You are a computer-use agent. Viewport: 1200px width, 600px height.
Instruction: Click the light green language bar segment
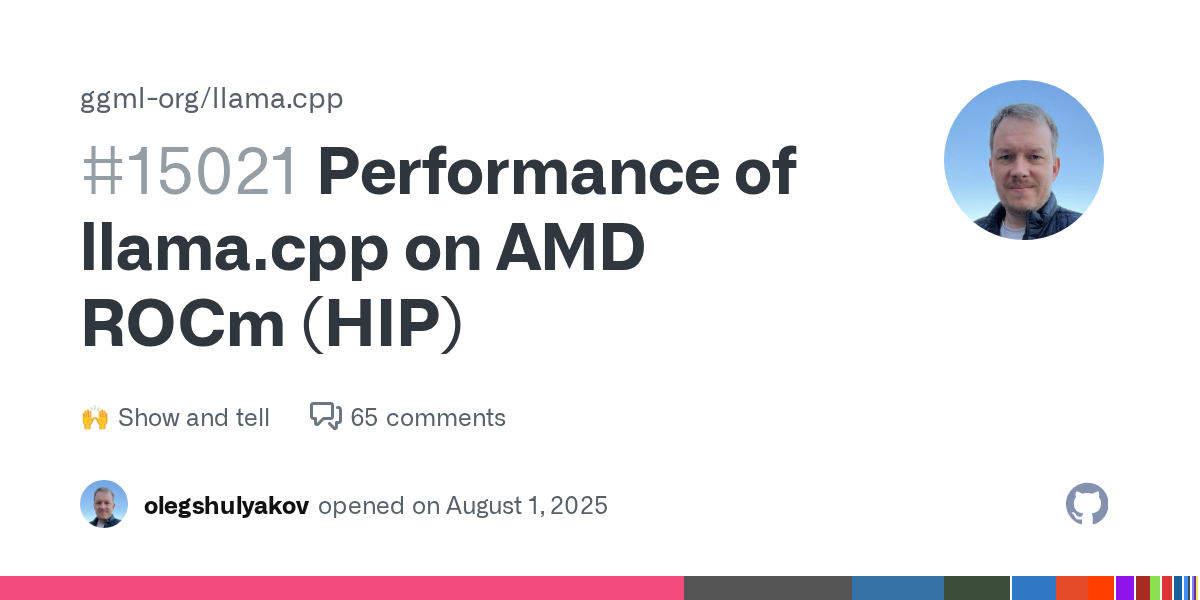pos(1155,588)
